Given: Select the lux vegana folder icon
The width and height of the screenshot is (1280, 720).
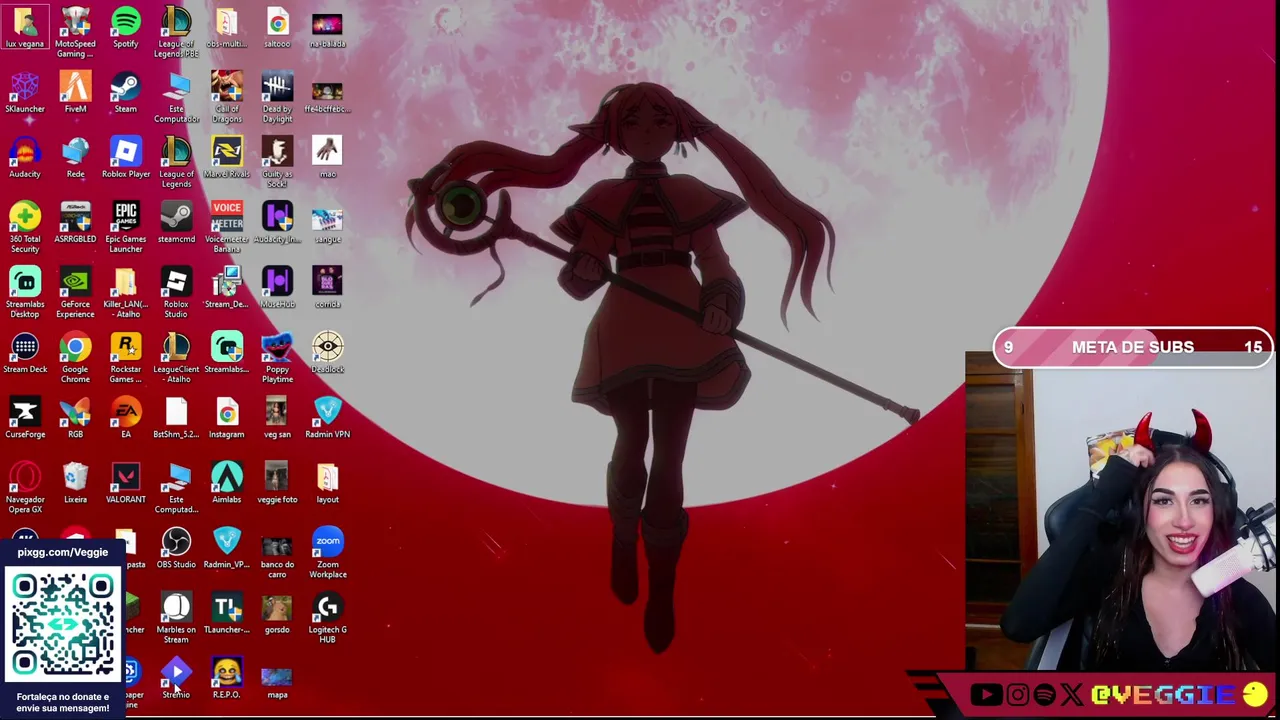Looking at the screenshot, I should point(25,28).
